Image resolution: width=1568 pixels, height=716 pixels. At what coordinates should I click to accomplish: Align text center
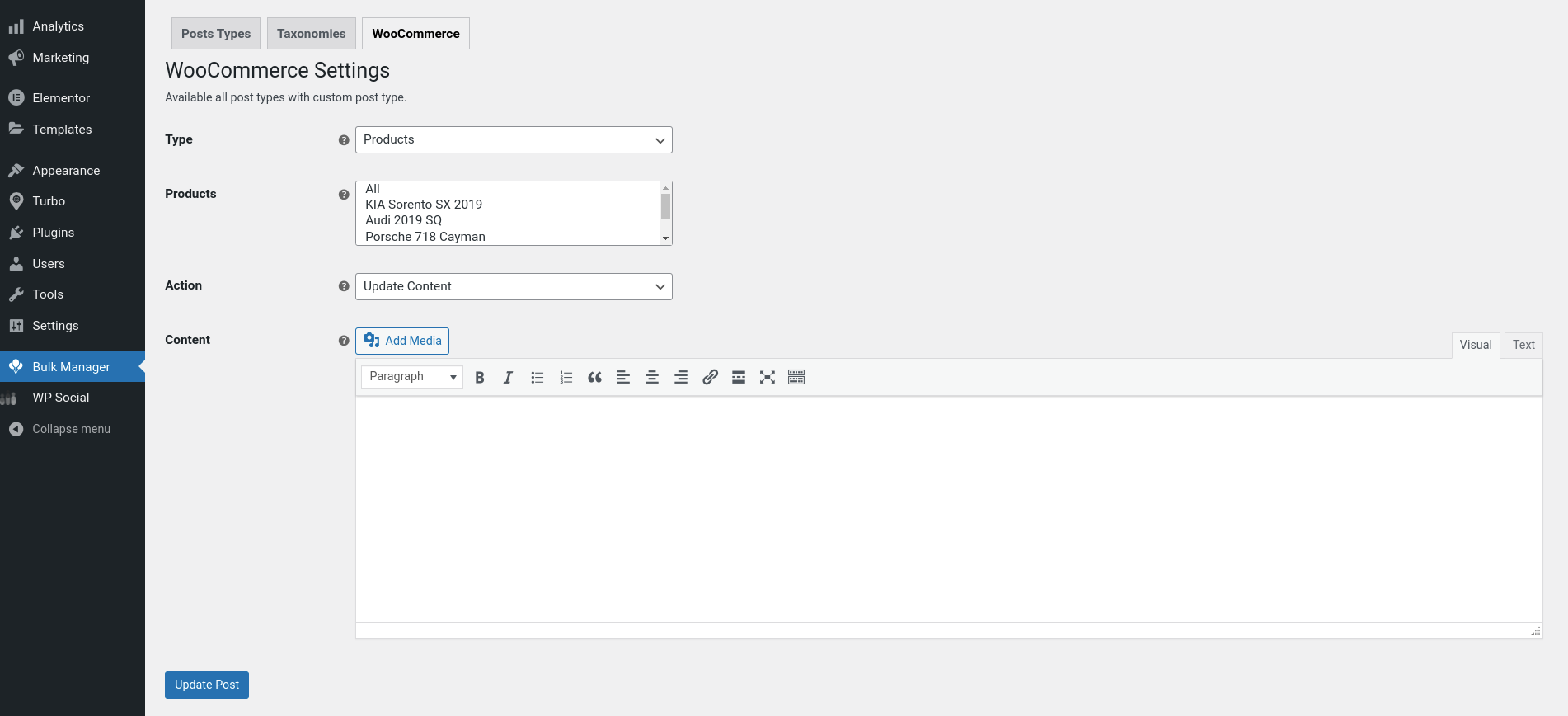pyautogui.click(x=652, y=377)
